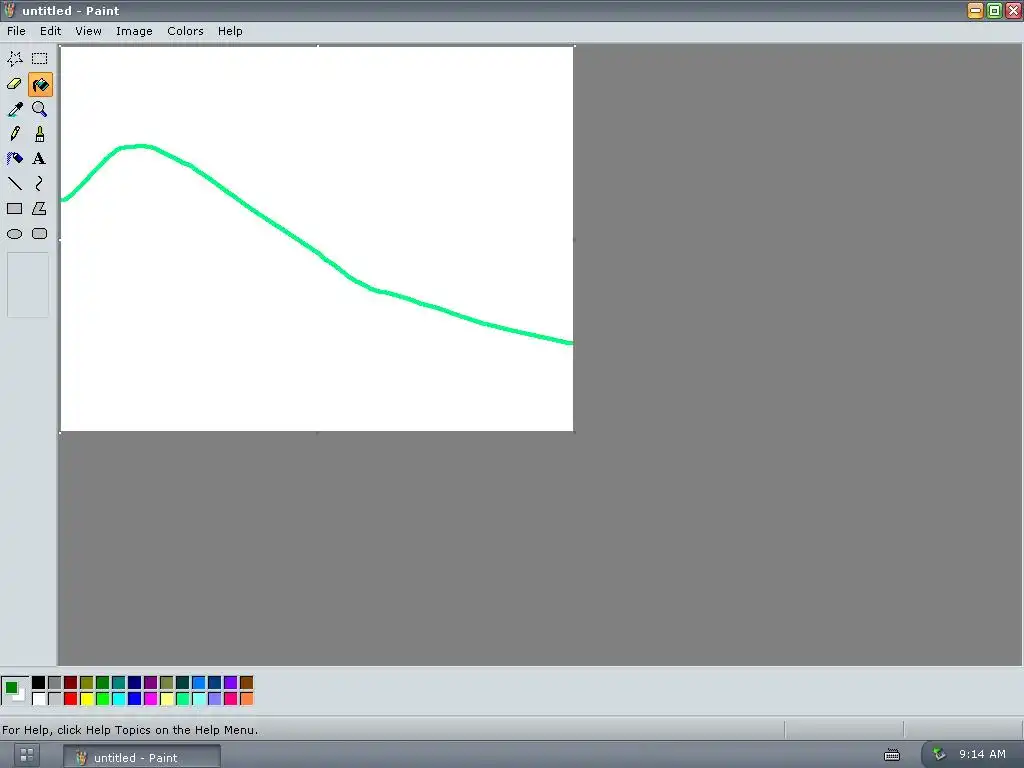Pick the Rectangle shape tool
This screenshot has width=1024, height=768.
[14, 209]
